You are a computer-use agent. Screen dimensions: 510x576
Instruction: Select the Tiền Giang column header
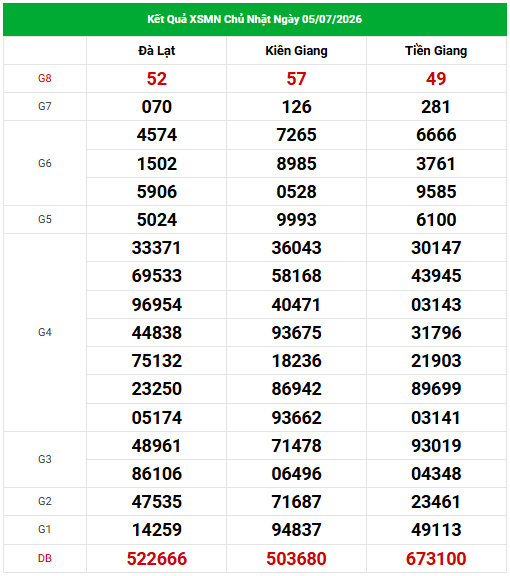click(436, 51)
